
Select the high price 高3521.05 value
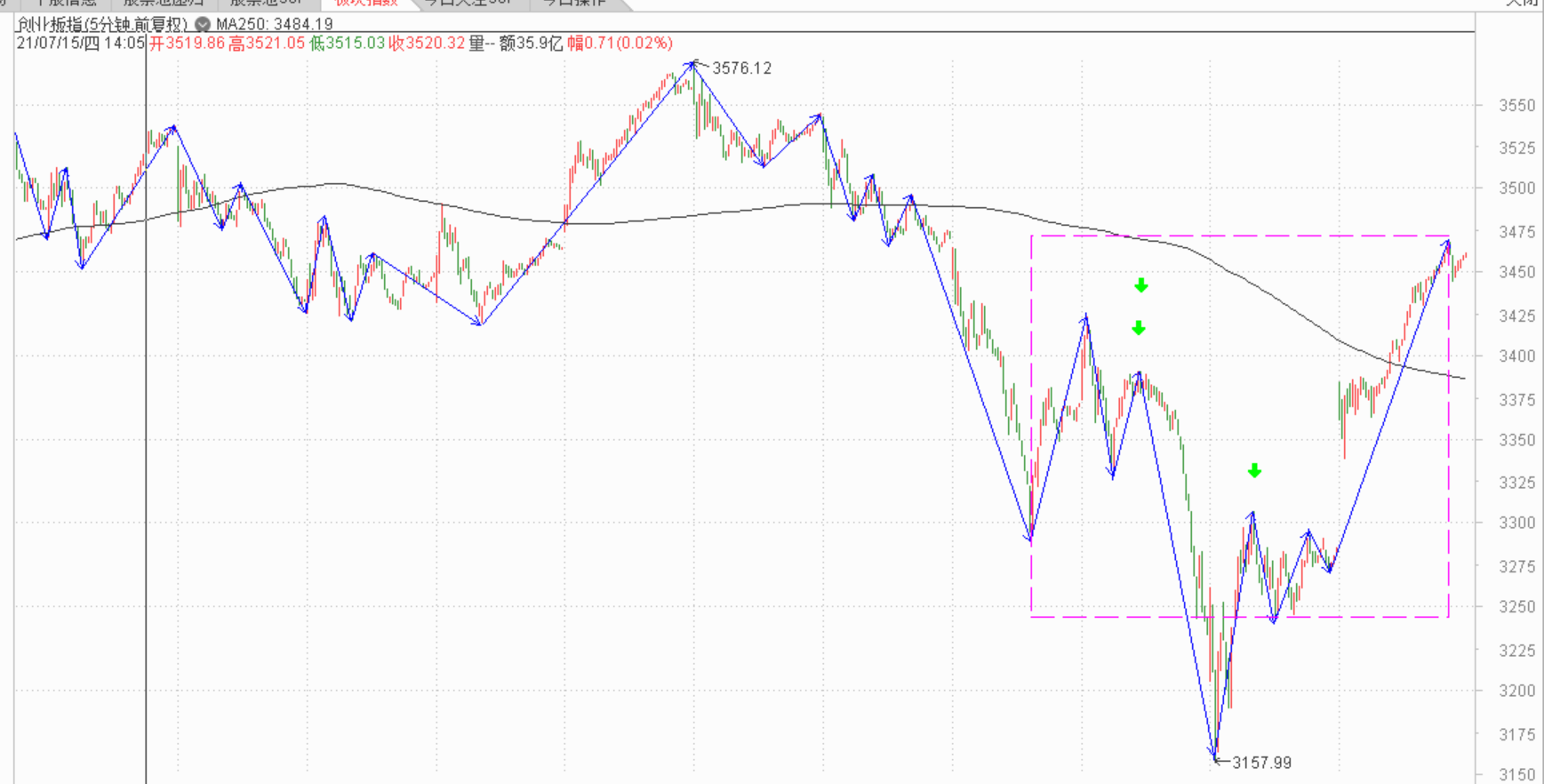(267, 43)
